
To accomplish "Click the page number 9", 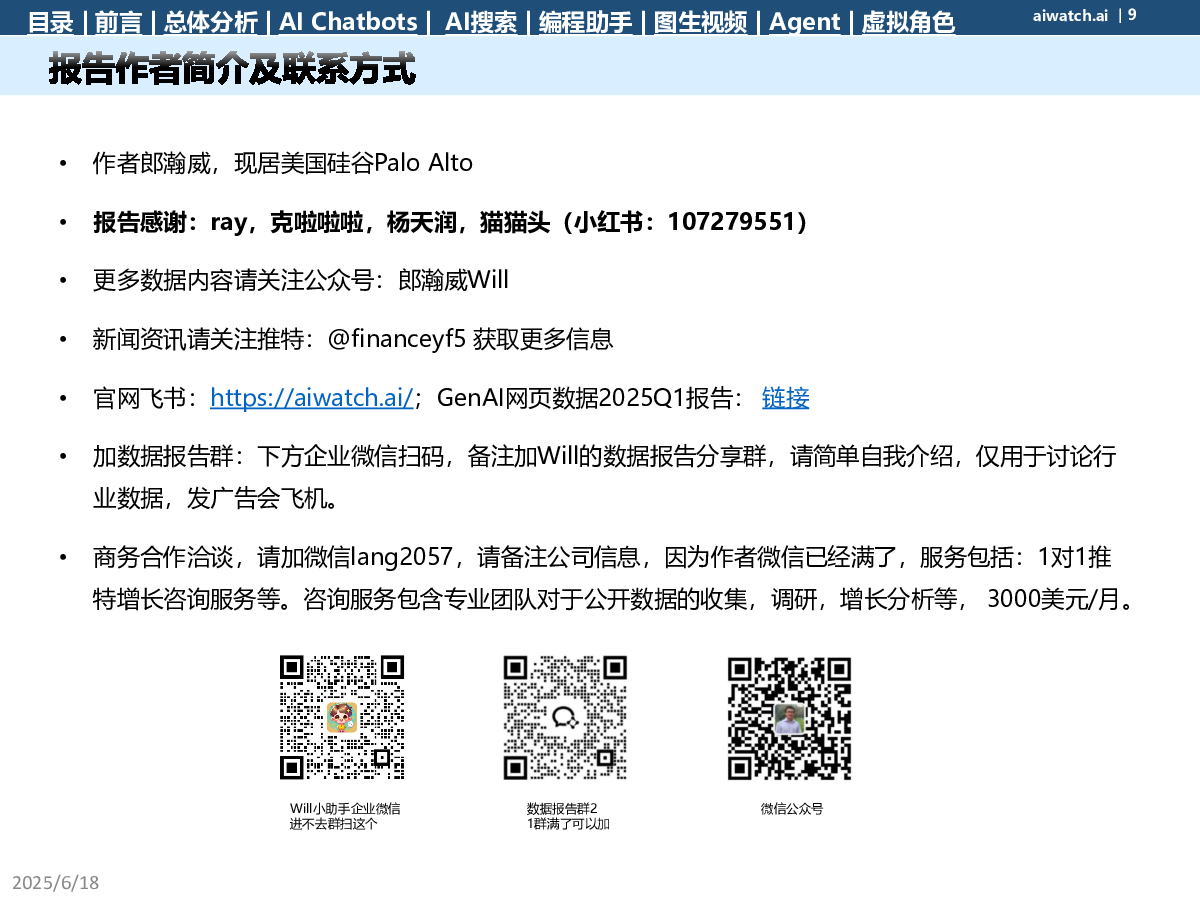I will (x=1132, y=15).
